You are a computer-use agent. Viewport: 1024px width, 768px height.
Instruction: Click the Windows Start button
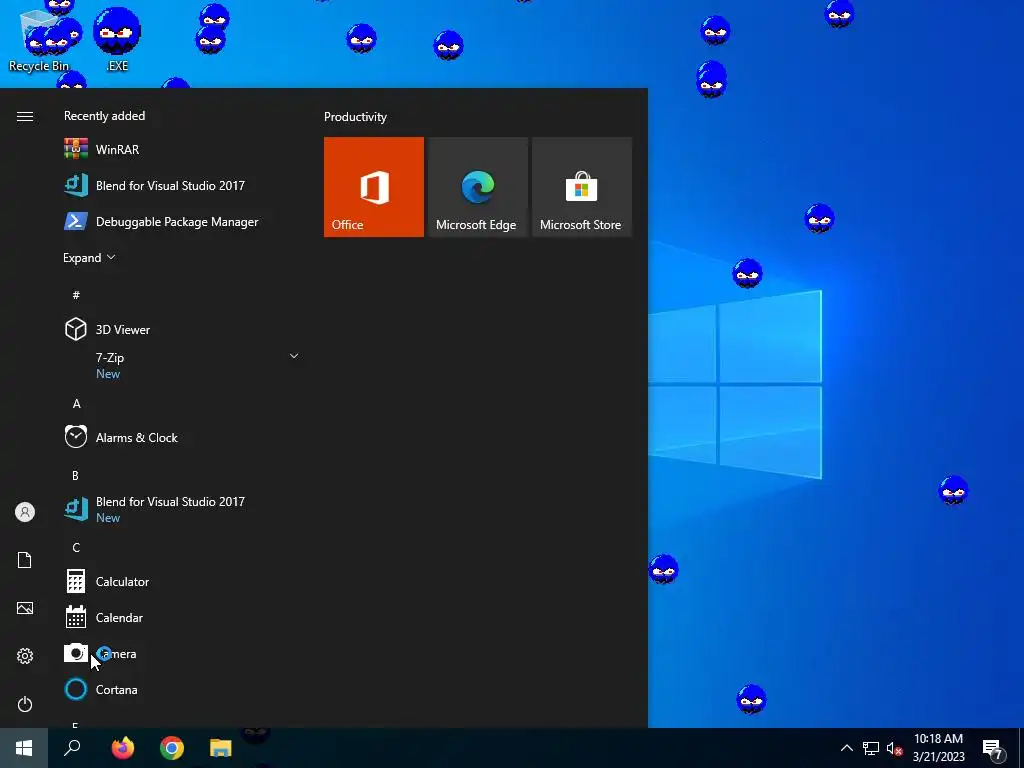(24, 748)
